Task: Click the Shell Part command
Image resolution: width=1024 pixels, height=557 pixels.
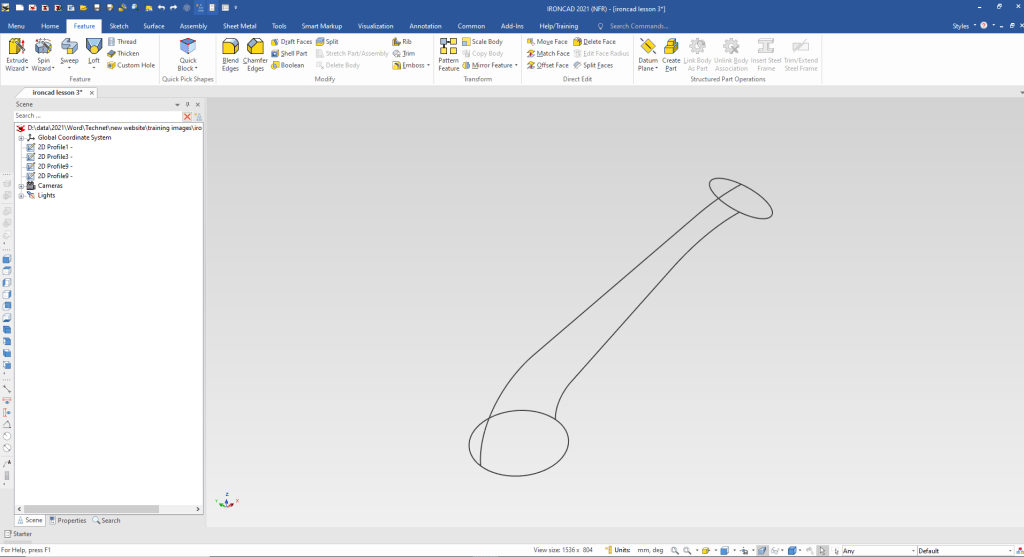Action: [290, 53]
